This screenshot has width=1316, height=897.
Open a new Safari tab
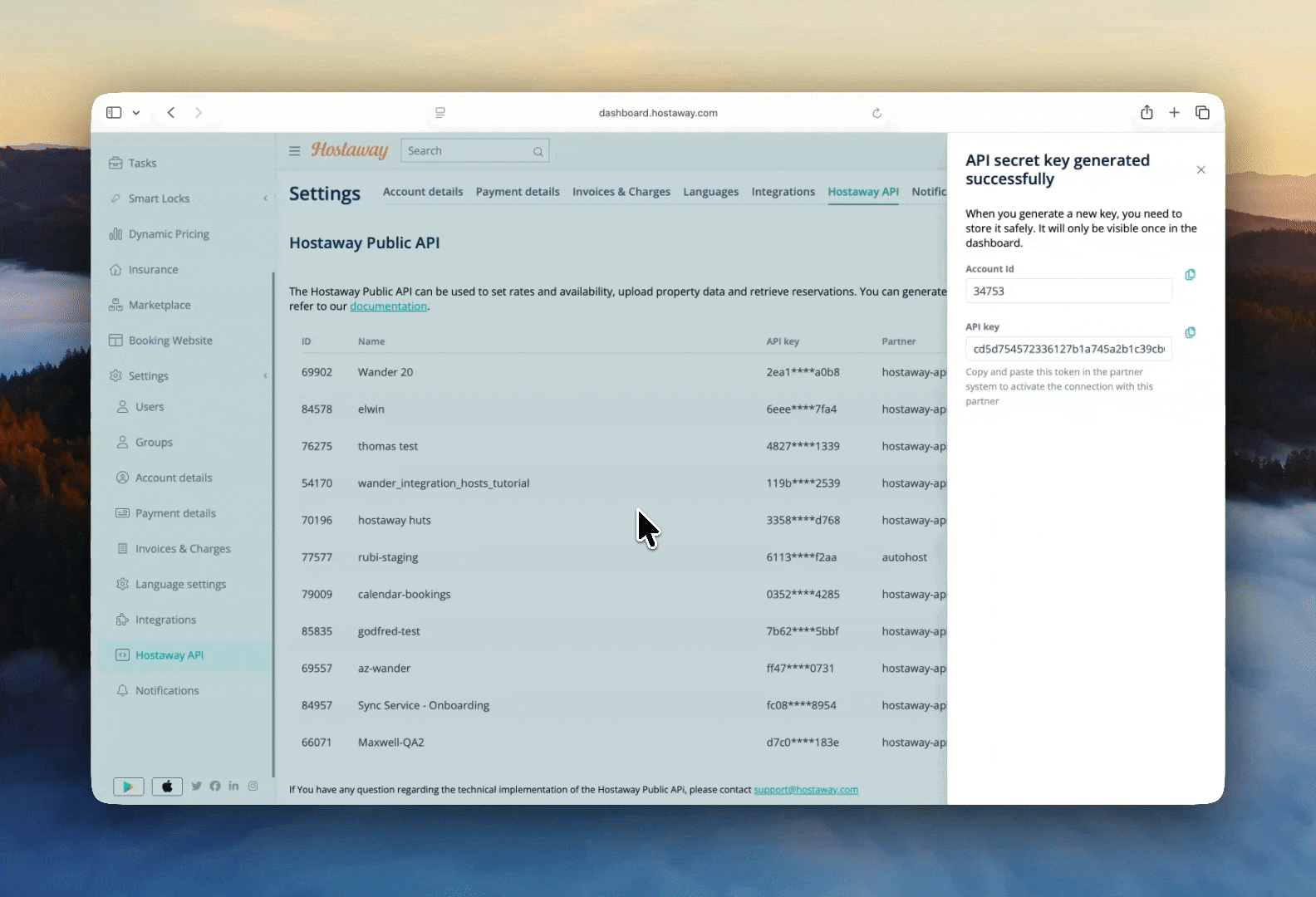coord(1174,113)
